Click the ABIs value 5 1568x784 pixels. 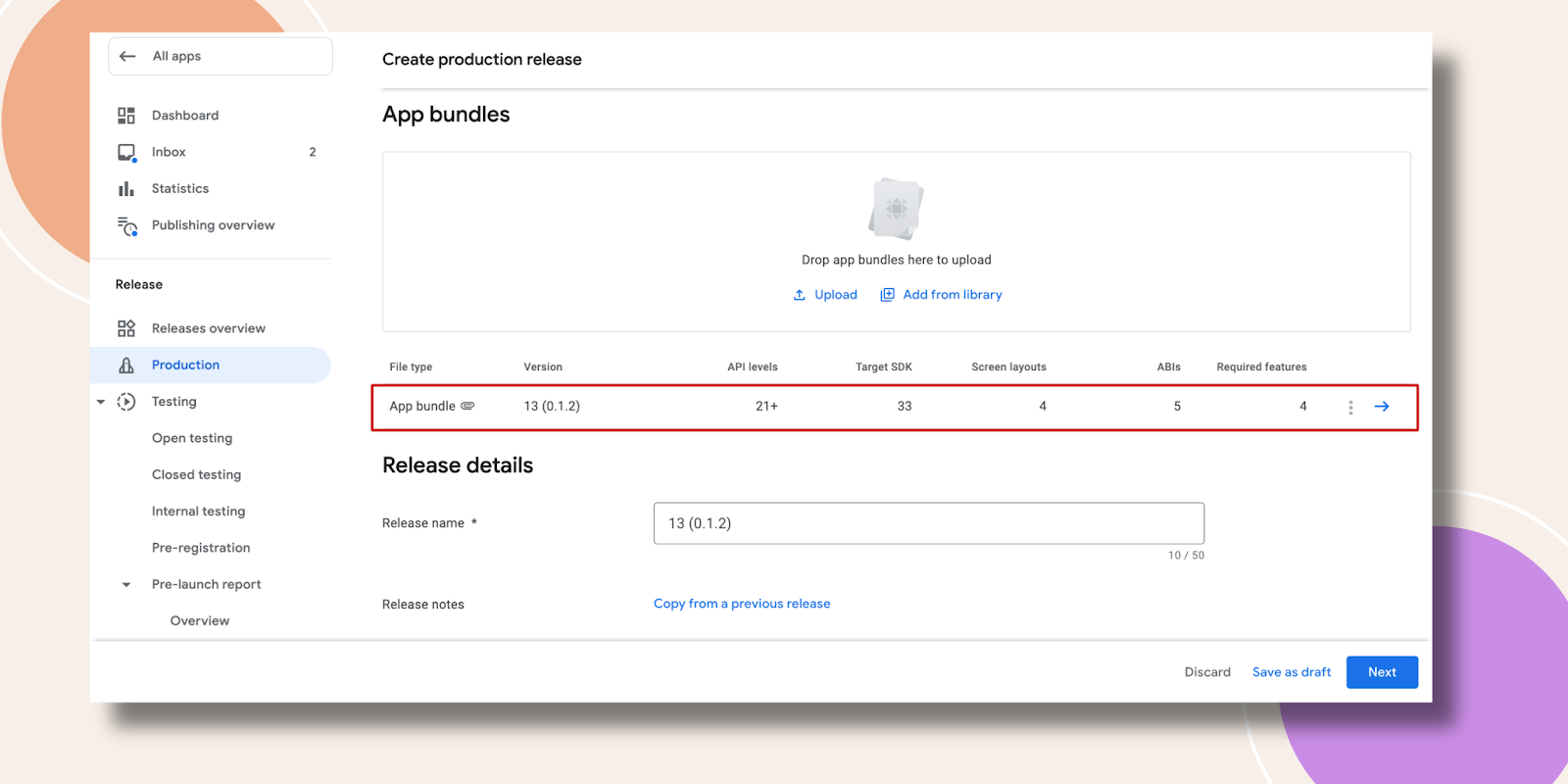tap(1177, 407)
